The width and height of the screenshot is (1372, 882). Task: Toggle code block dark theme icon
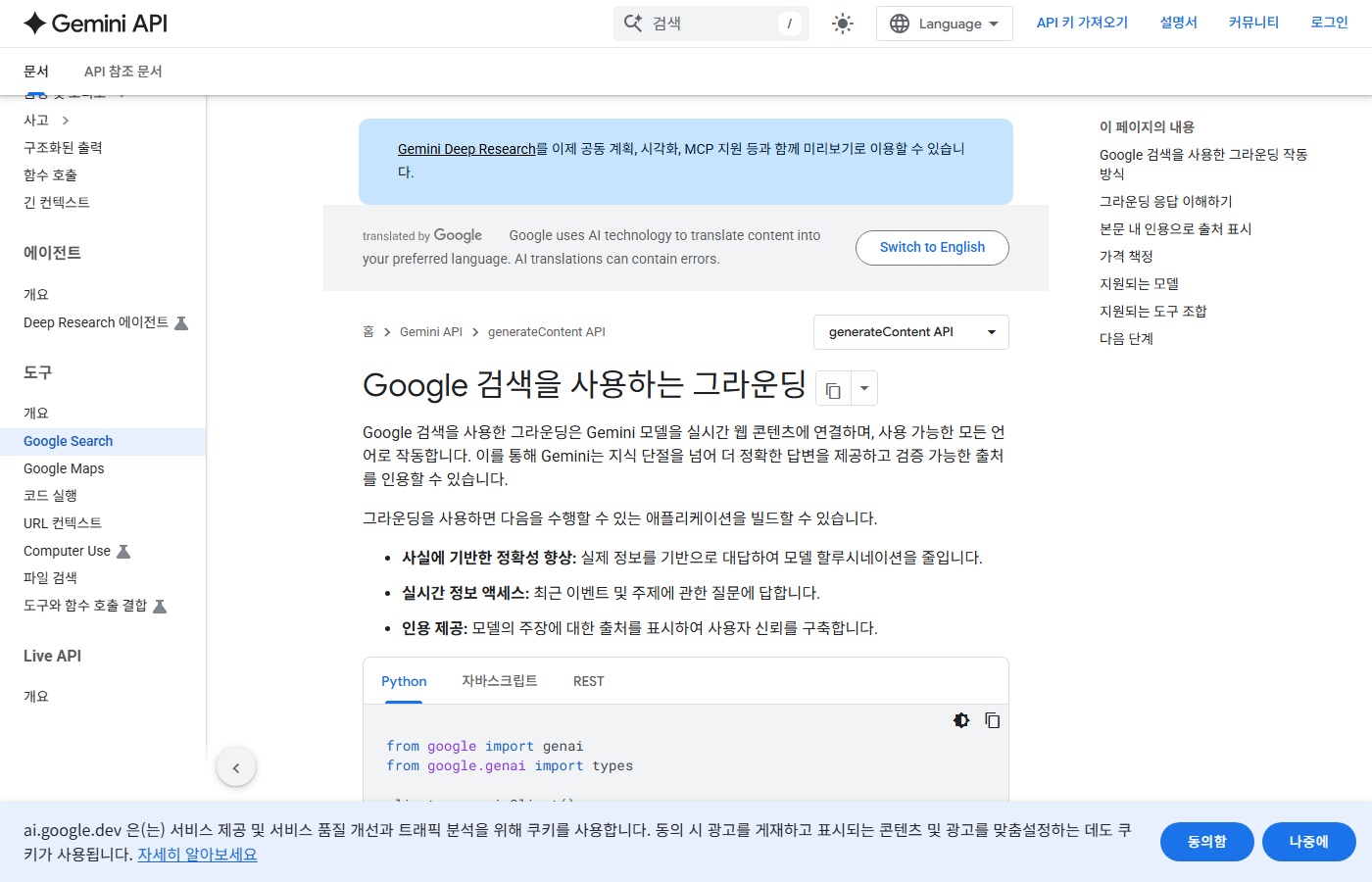[961, 720]
